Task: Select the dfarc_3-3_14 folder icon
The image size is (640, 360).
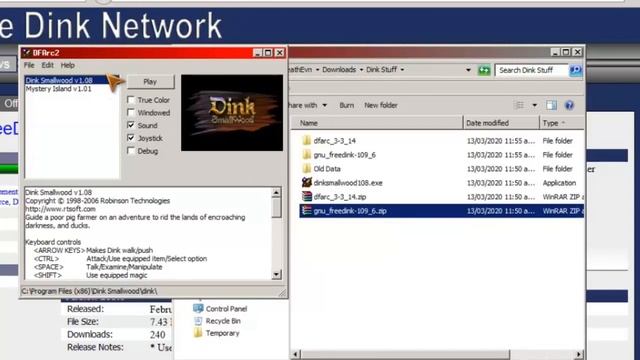Action: pyautogui.click(x=307, y=140)
